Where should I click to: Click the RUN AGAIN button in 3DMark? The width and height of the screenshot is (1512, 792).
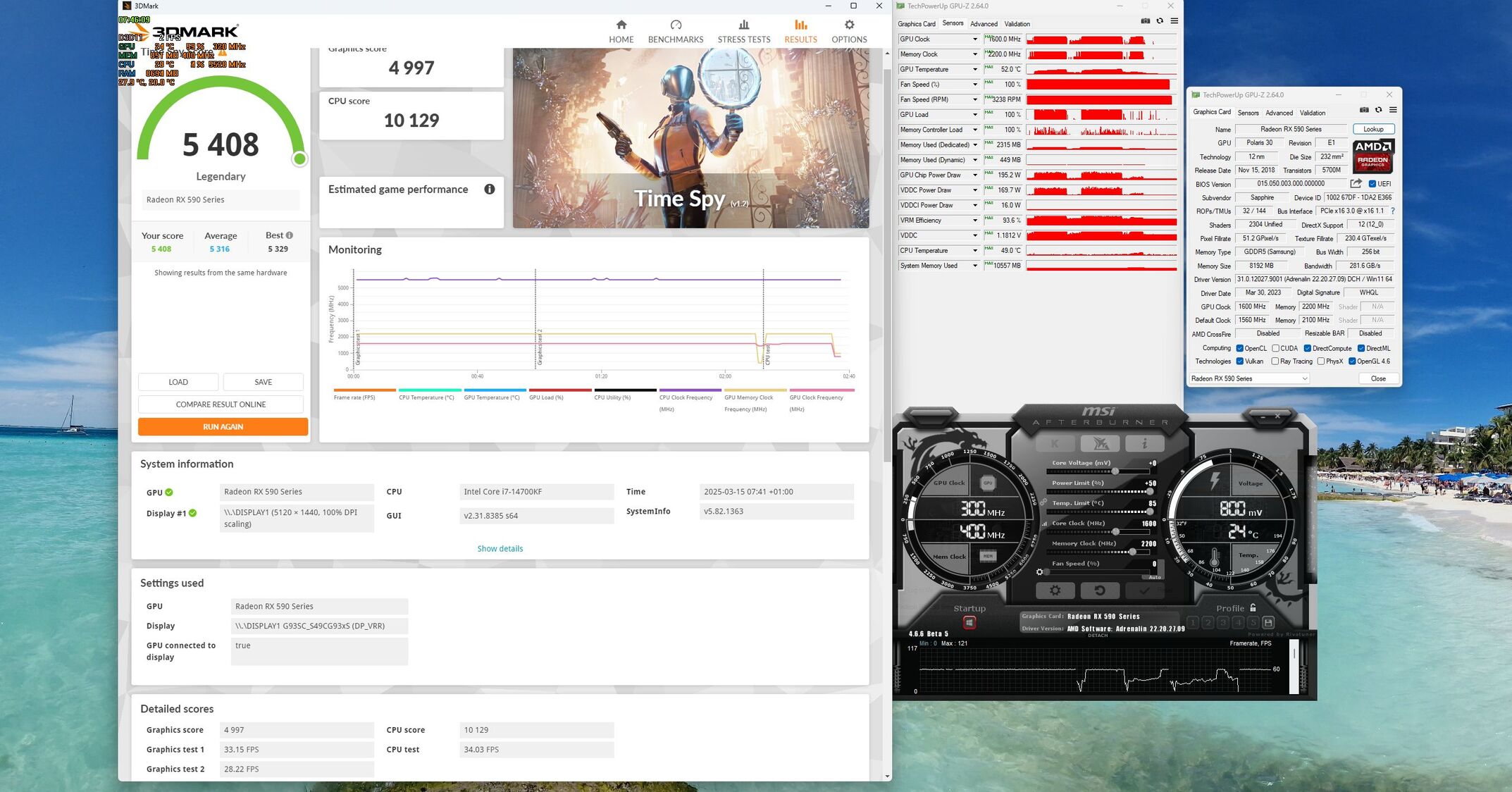(223, 426)
